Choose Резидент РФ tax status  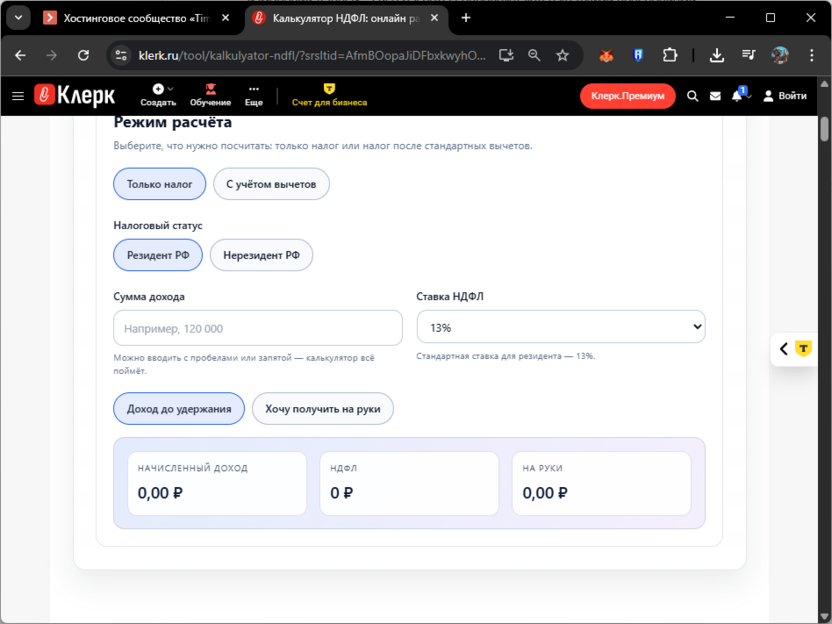[158, 255]
